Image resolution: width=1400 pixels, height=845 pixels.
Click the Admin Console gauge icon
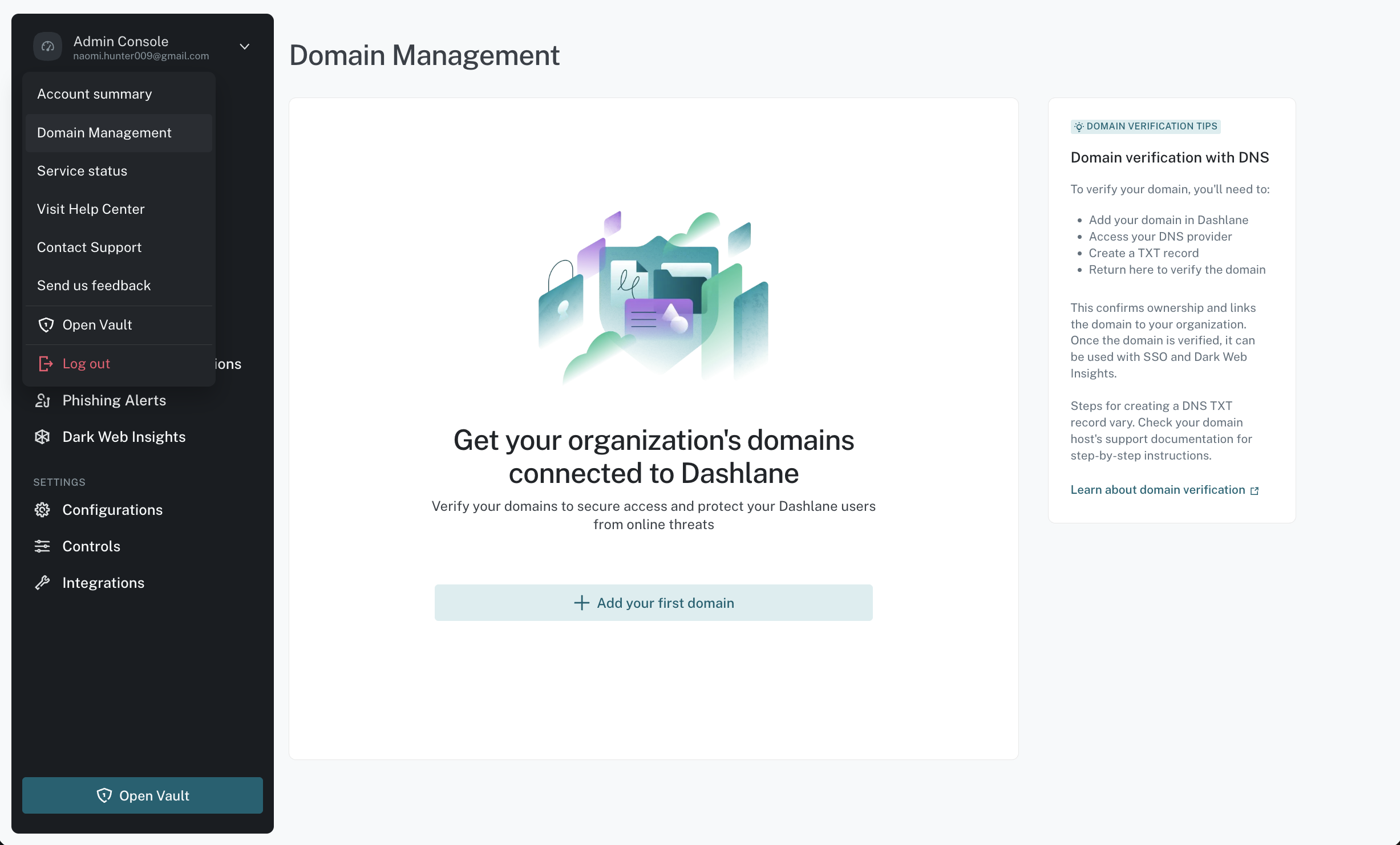[48, 47]
